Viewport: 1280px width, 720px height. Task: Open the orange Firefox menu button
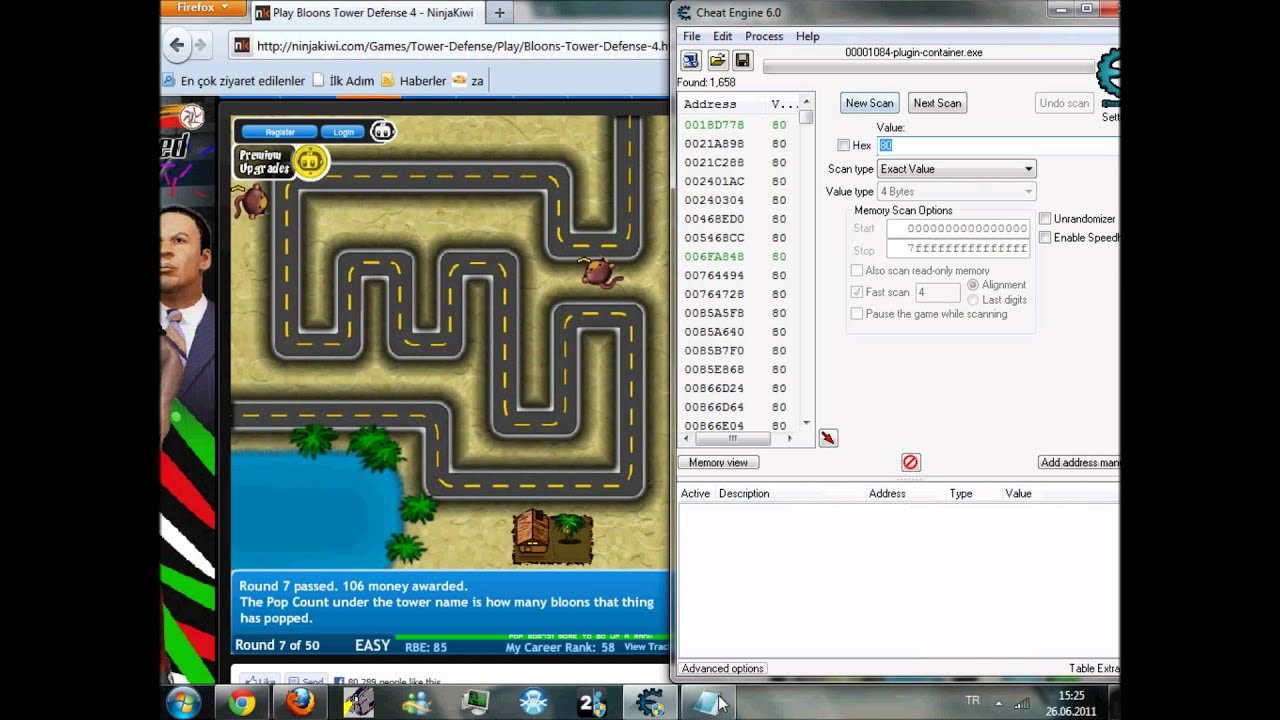(x=203, y=8)
